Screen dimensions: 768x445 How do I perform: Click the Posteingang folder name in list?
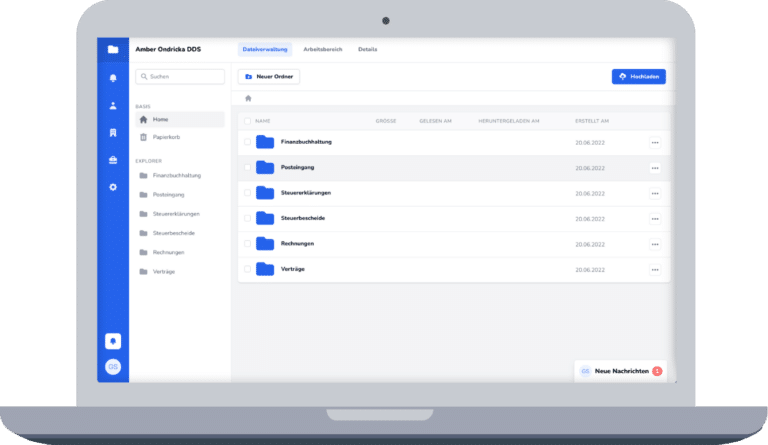tap(297, 167)
